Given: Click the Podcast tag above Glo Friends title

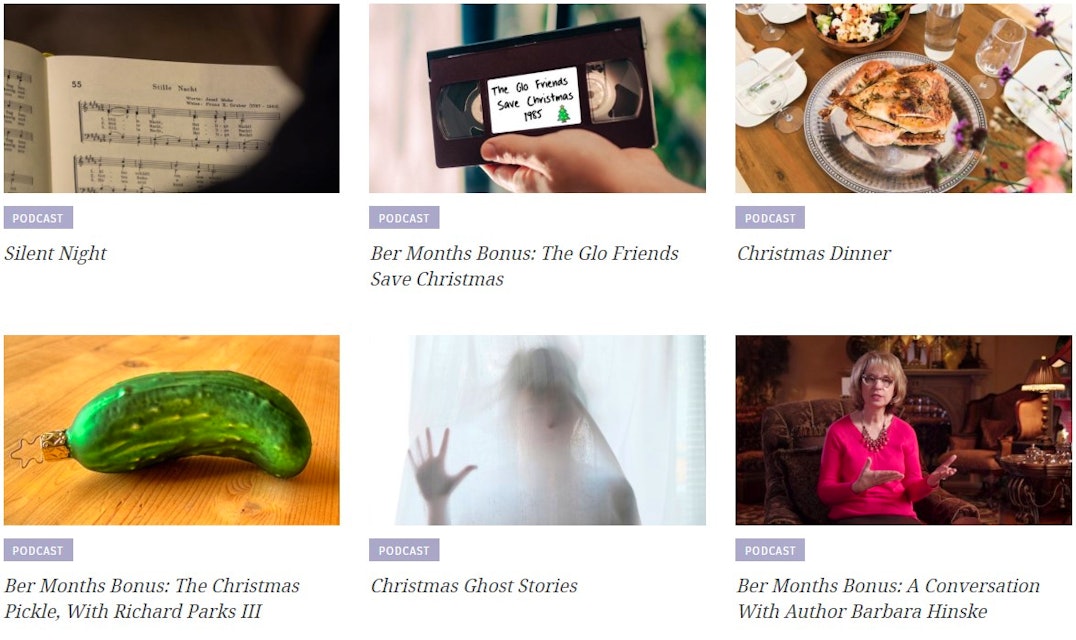Looking at the screenshot, I should (404, 218).
